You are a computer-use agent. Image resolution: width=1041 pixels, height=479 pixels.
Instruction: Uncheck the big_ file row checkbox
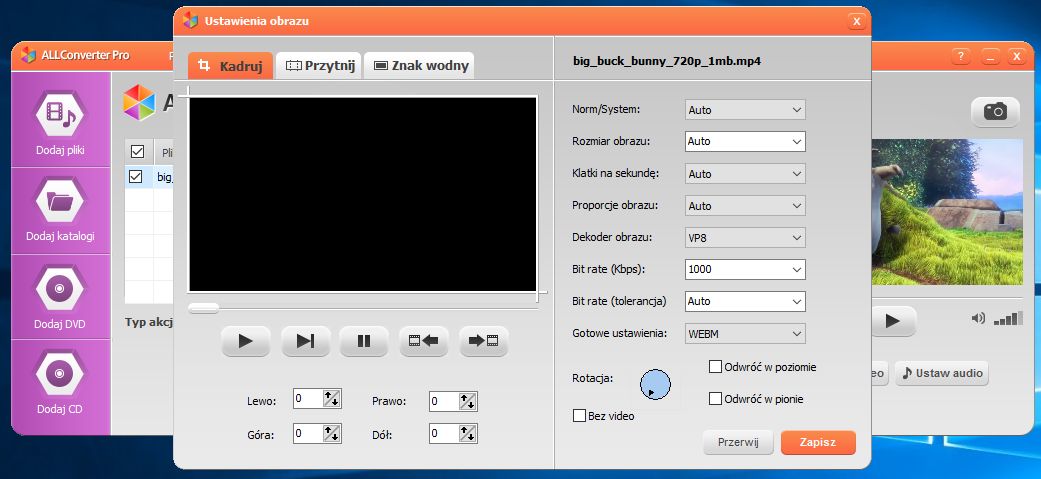[135, 177]
